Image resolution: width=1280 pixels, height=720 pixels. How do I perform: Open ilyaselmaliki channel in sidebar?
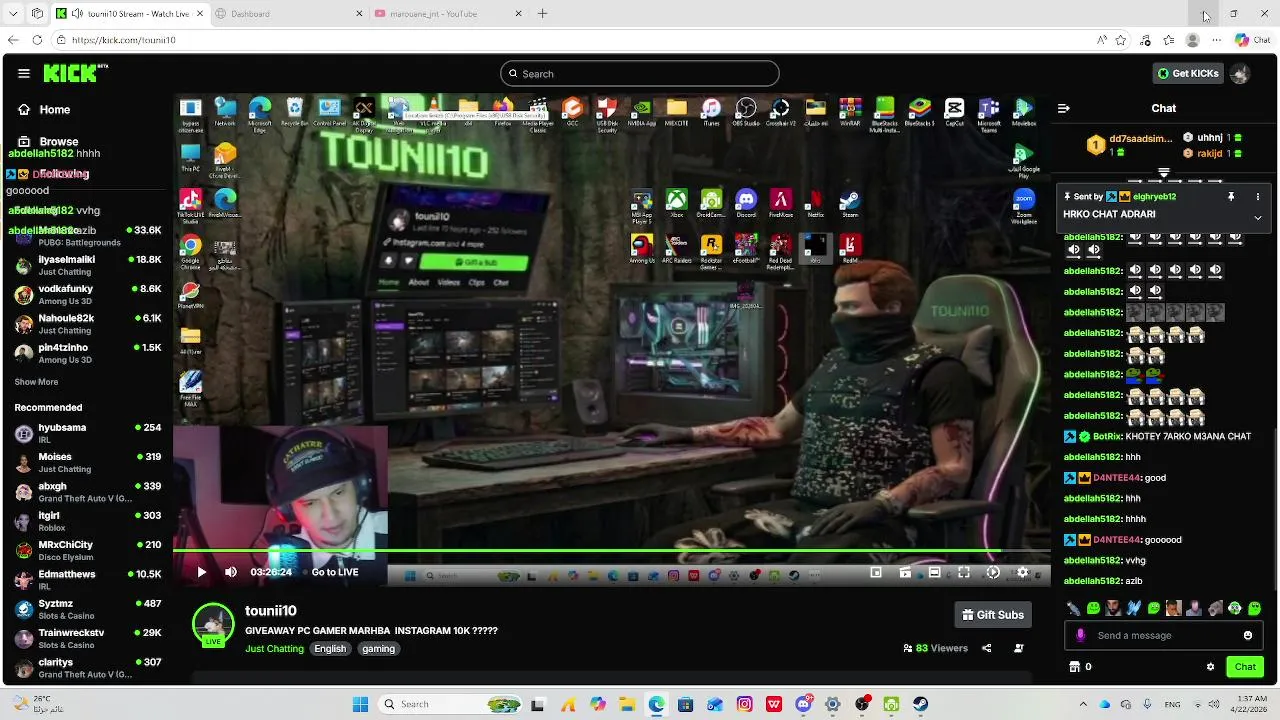coord(88,265)
